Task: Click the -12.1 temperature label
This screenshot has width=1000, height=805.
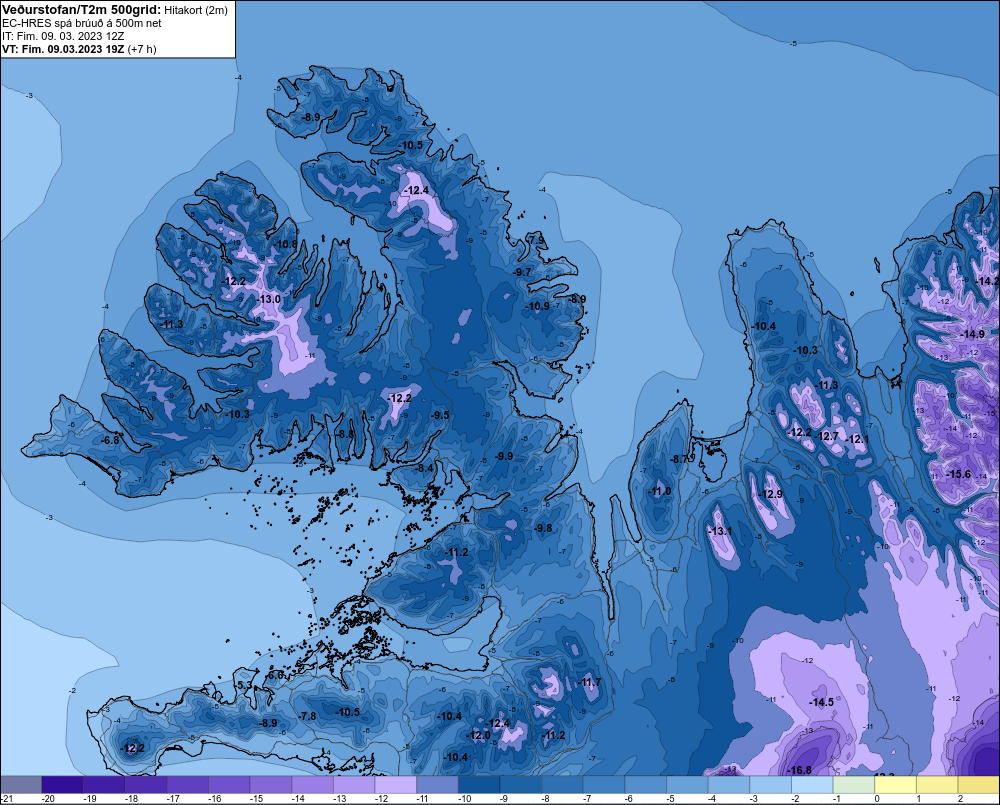Action: pos(858,439)
